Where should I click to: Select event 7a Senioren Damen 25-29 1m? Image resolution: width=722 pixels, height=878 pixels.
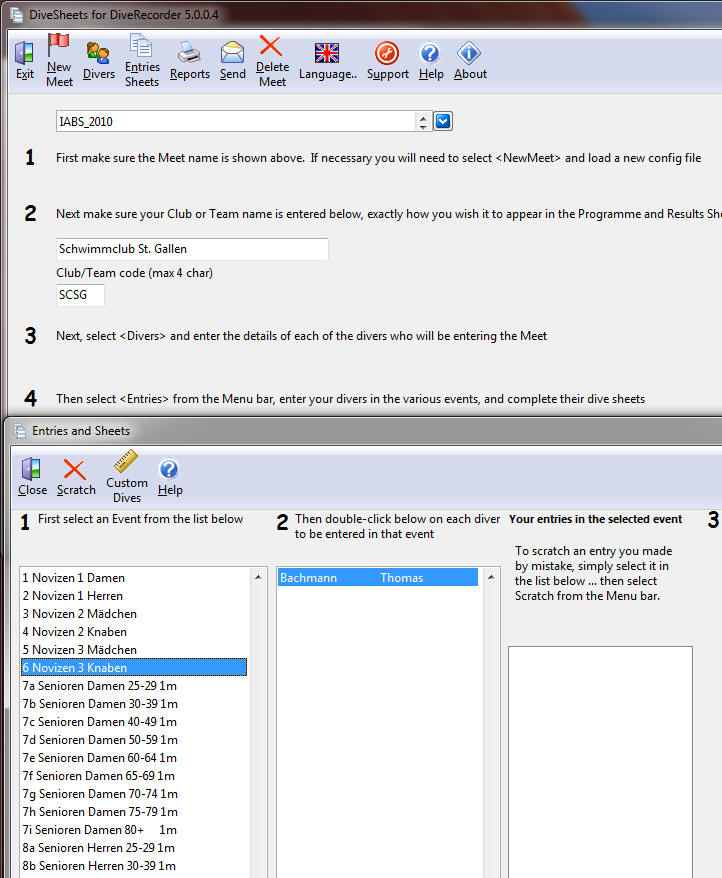134,685
